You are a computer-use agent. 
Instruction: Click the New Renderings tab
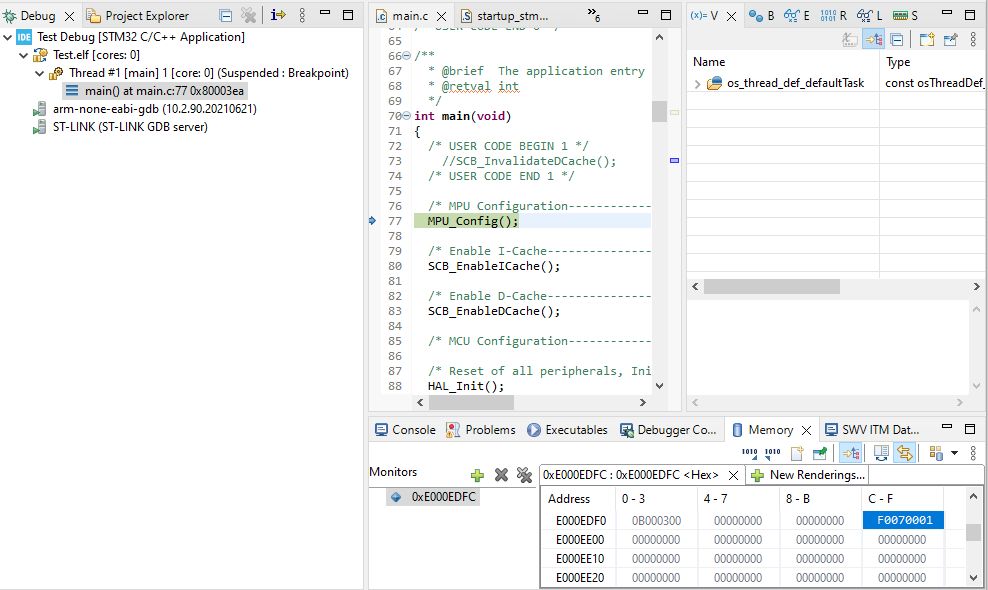tap(808, 475)
